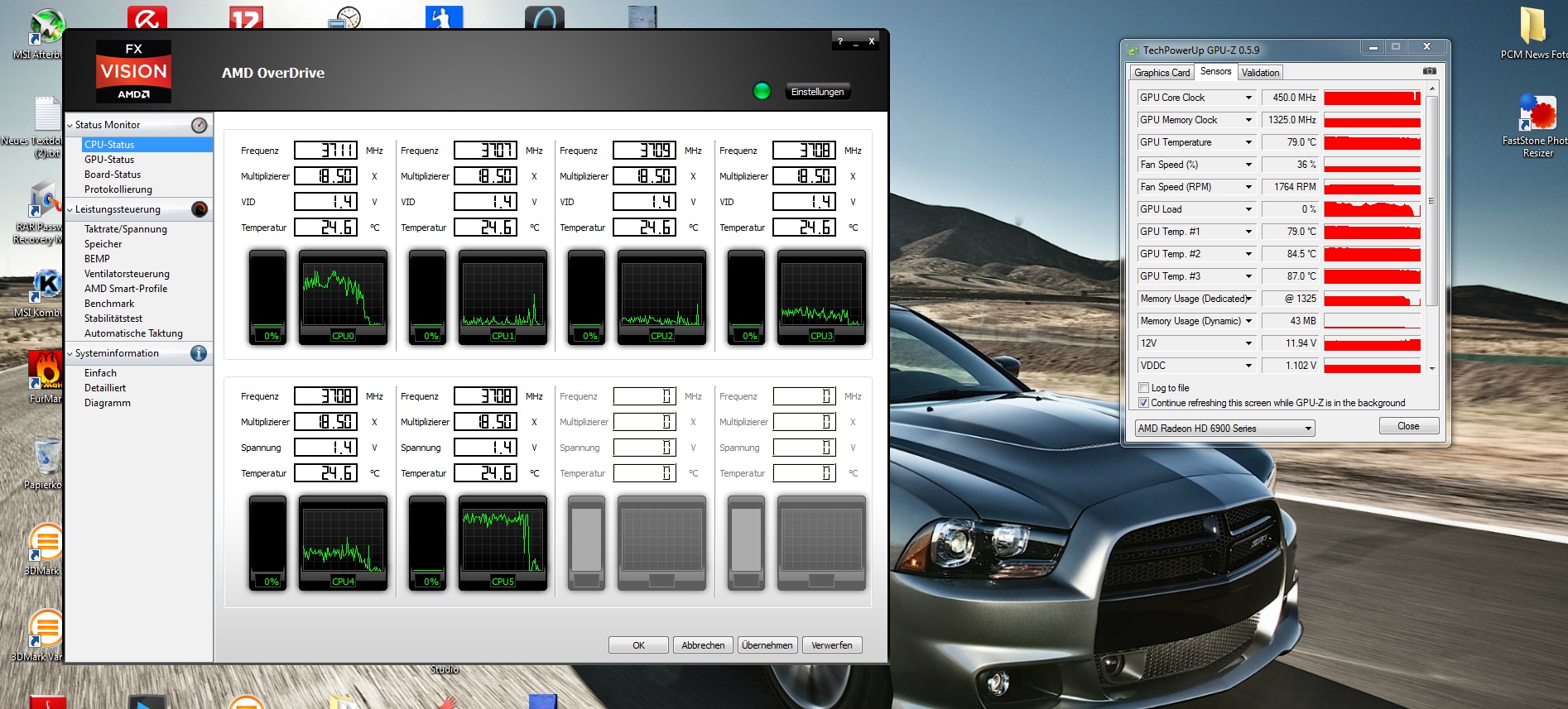This screenshot has width=1568, height=709.
Task: Open Diagramm under Systeminformation
Action: point(108,403)
